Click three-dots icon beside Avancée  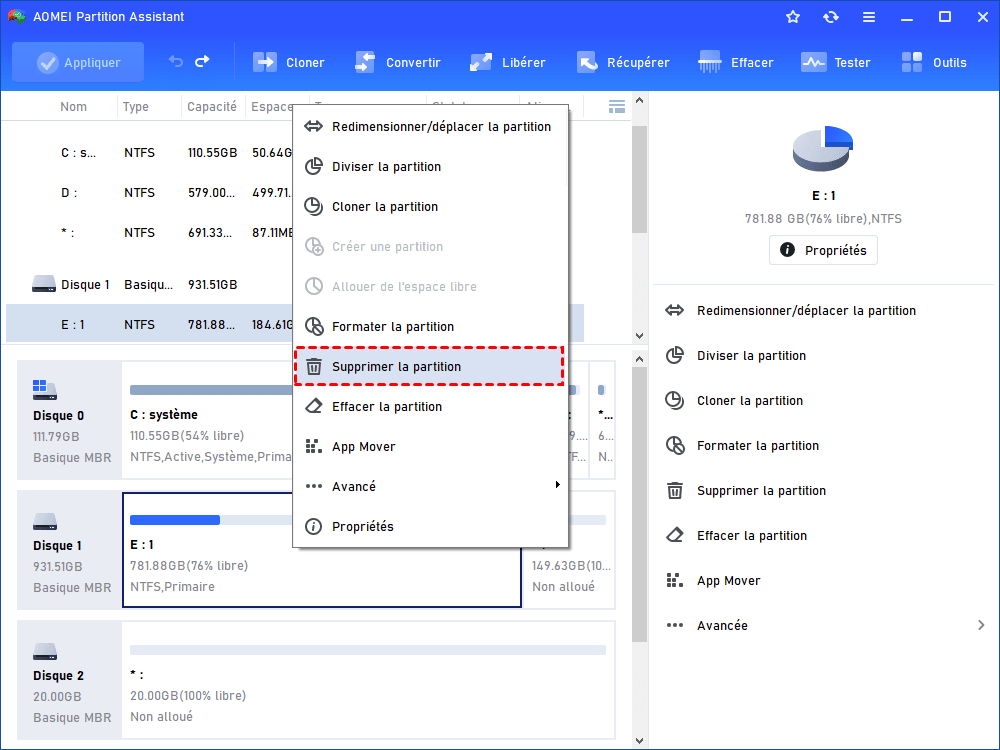point(675,626)
